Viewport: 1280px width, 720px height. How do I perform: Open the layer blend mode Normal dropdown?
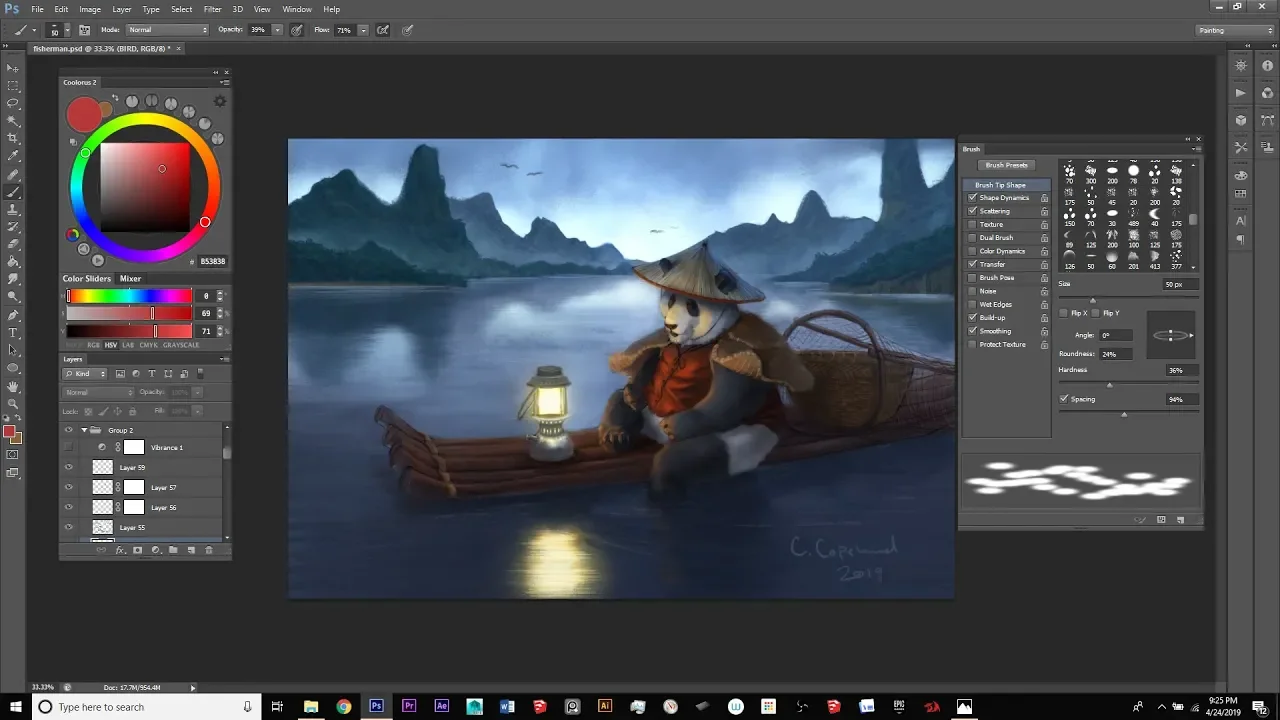[x=98, y=392]
